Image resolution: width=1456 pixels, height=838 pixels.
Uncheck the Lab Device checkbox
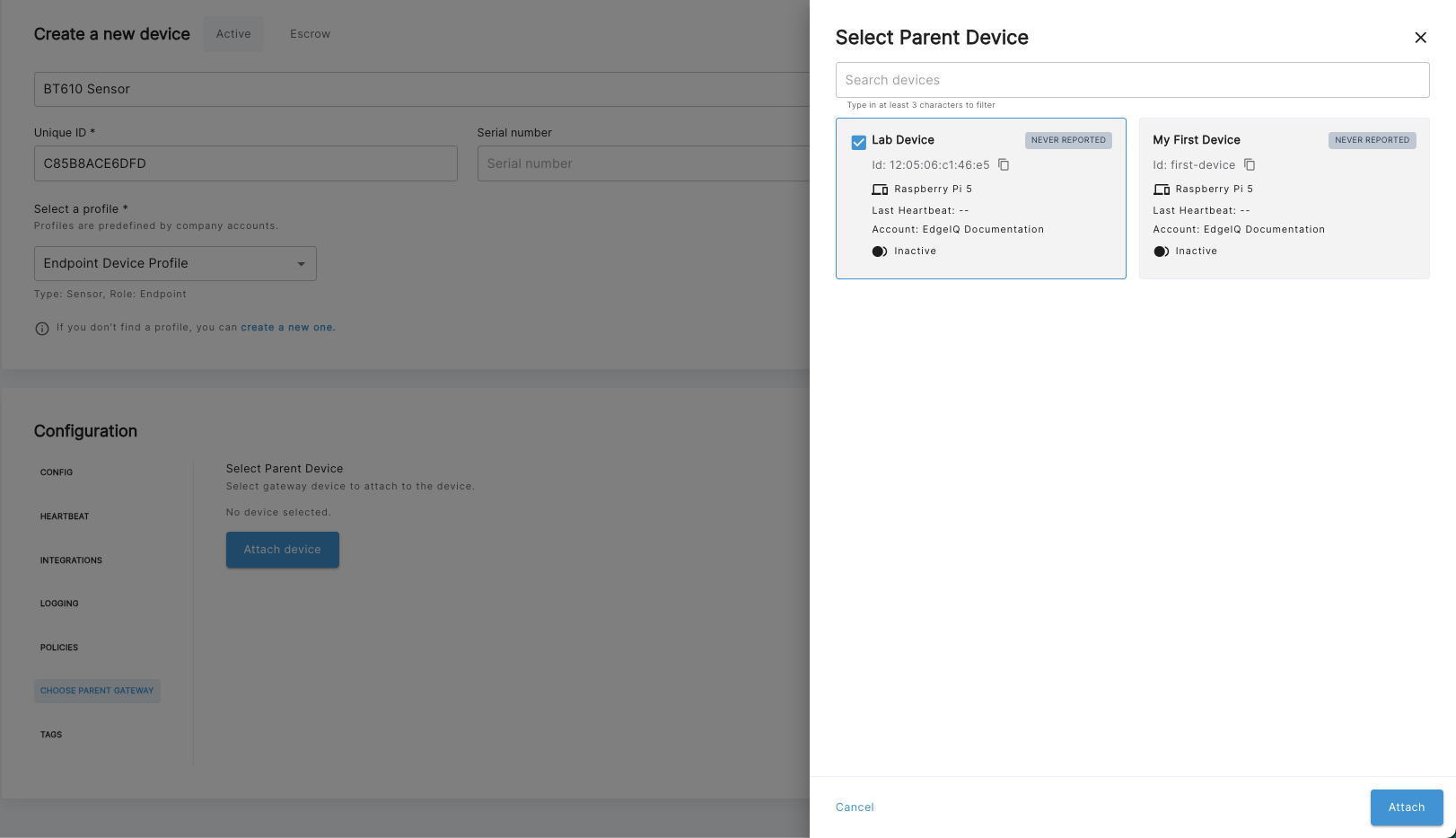pos(859,142)
